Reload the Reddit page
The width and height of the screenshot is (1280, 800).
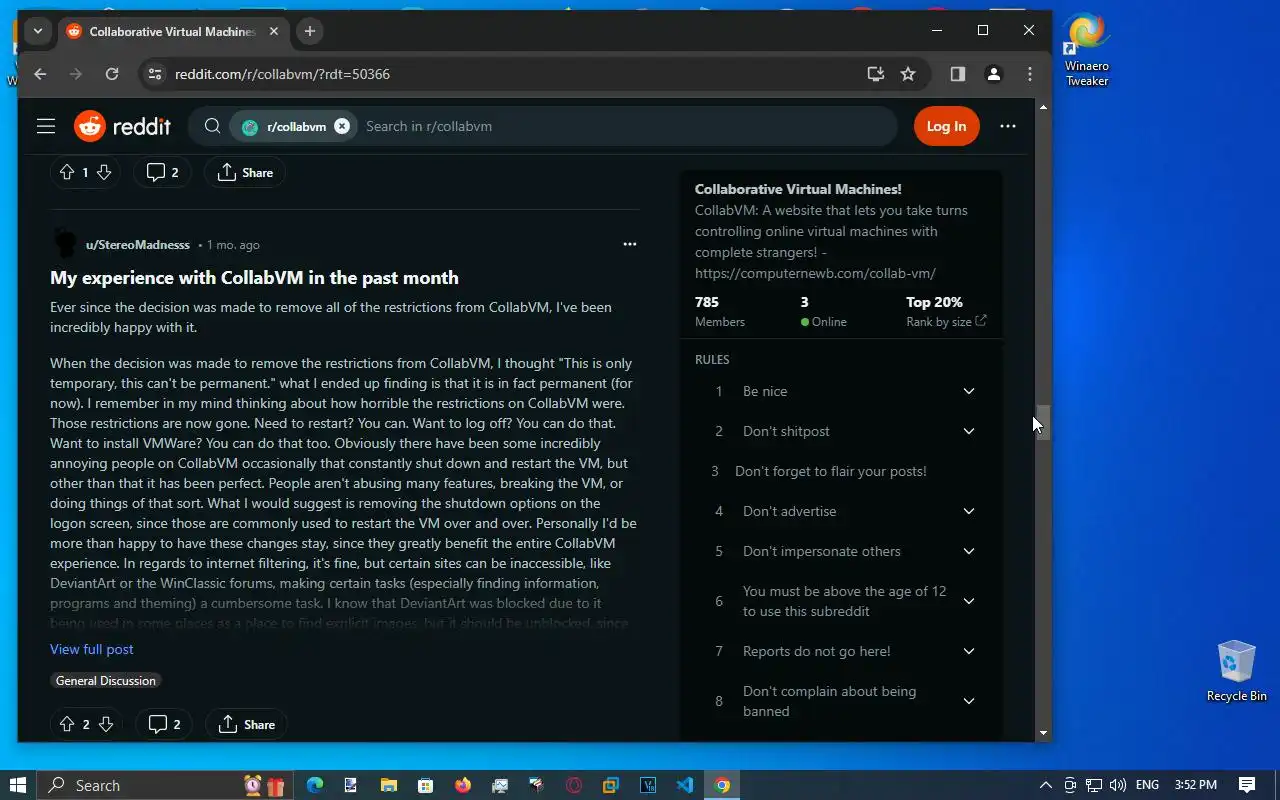[112, 74]
